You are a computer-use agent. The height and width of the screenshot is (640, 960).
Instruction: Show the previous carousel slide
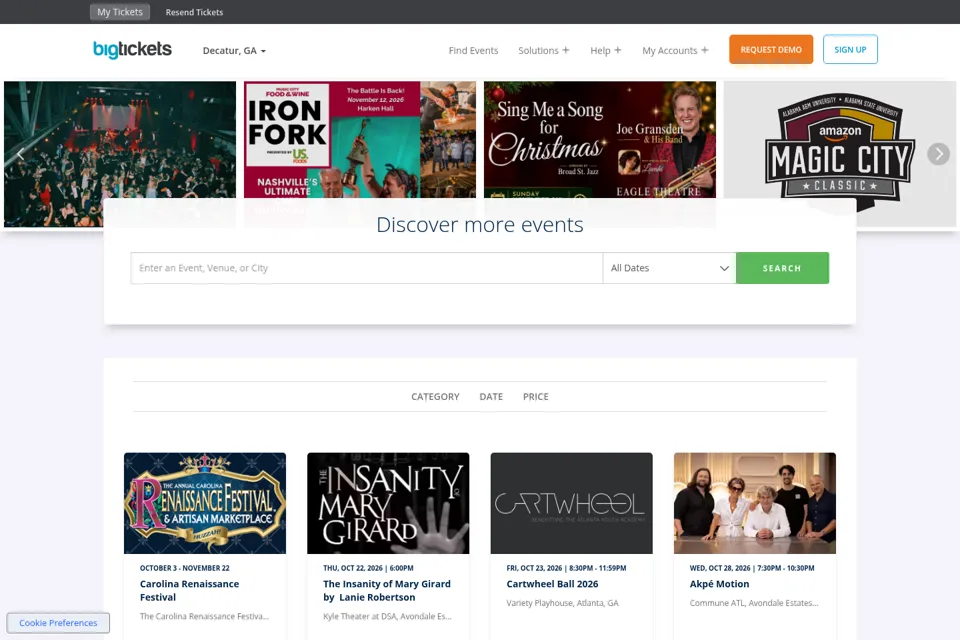pyautogui.click(x=20, y=154)
